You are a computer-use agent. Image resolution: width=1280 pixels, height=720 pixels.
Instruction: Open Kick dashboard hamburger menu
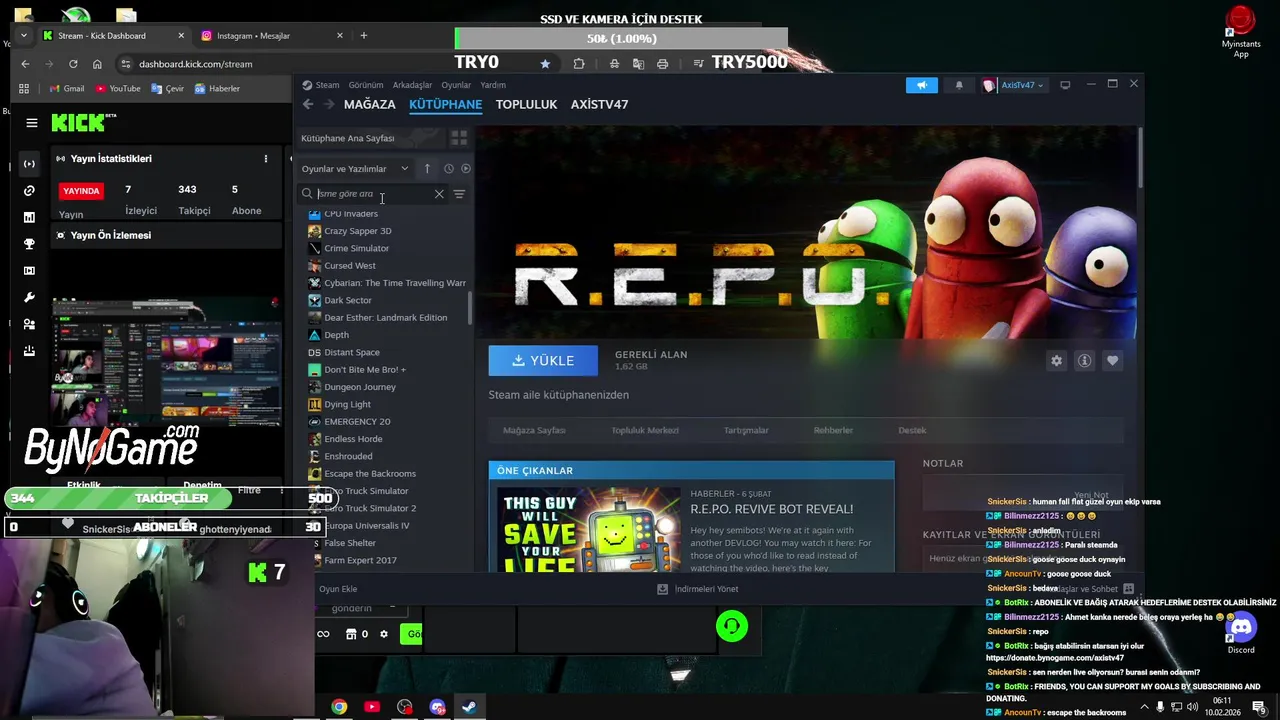32,123
